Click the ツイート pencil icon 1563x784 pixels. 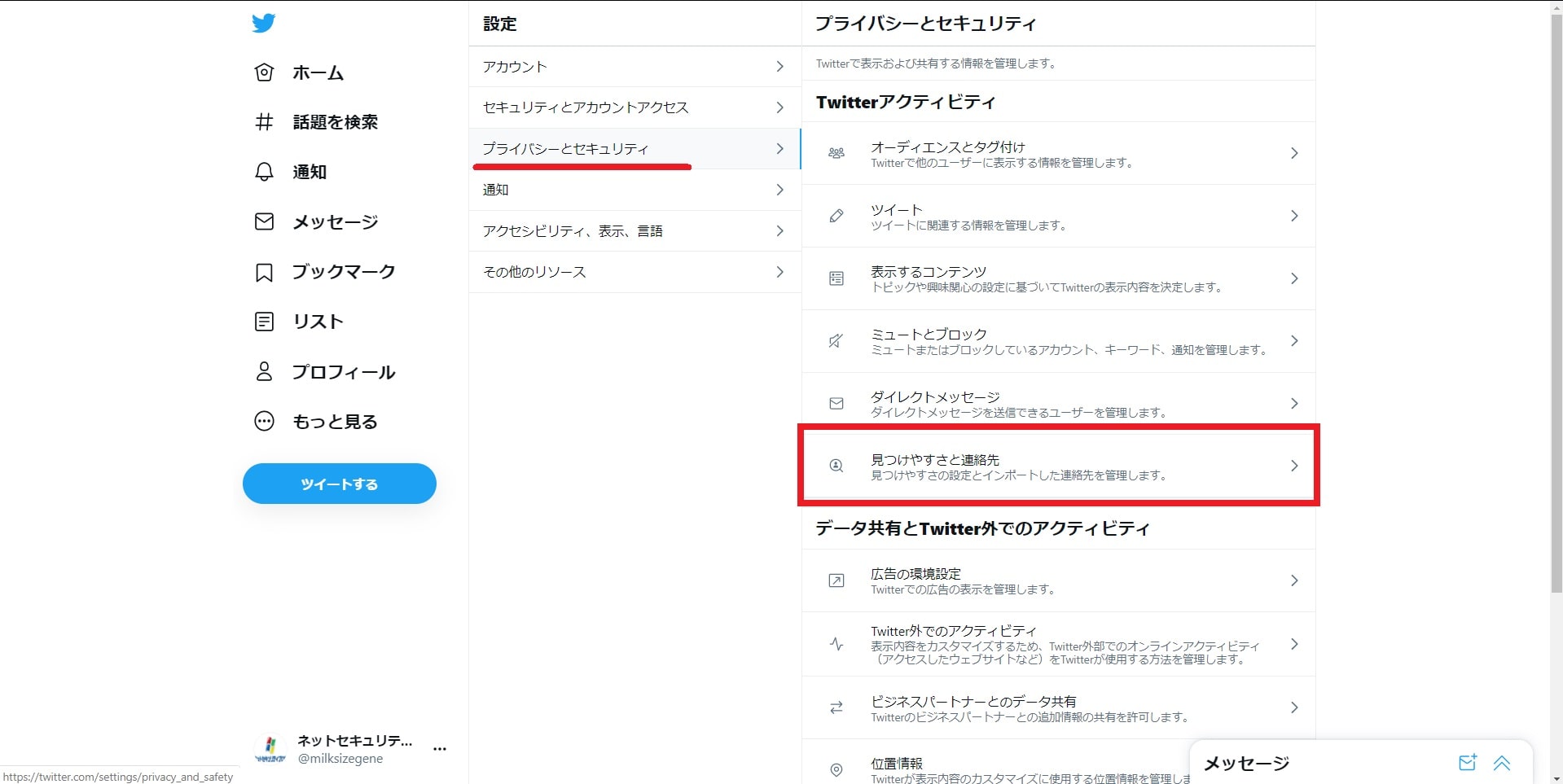coord(836,216)
